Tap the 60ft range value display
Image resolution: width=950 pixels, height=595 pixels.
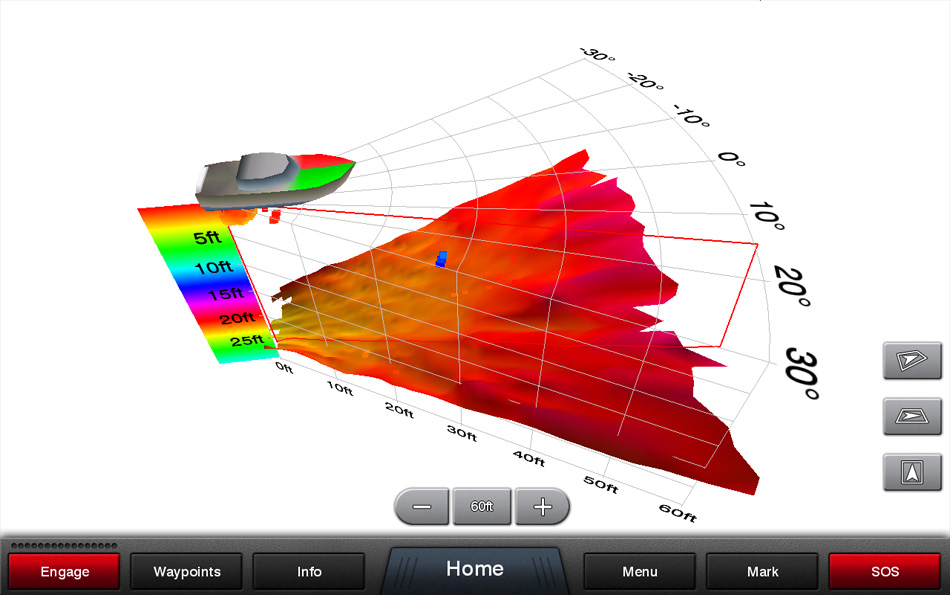click(482, 506)
